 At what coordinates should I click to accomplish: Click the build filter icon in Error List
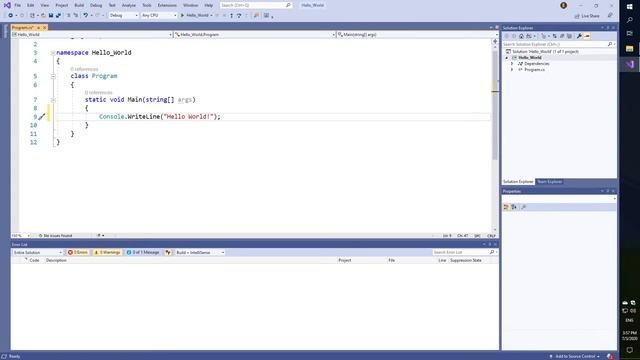[x=168, y=253]
